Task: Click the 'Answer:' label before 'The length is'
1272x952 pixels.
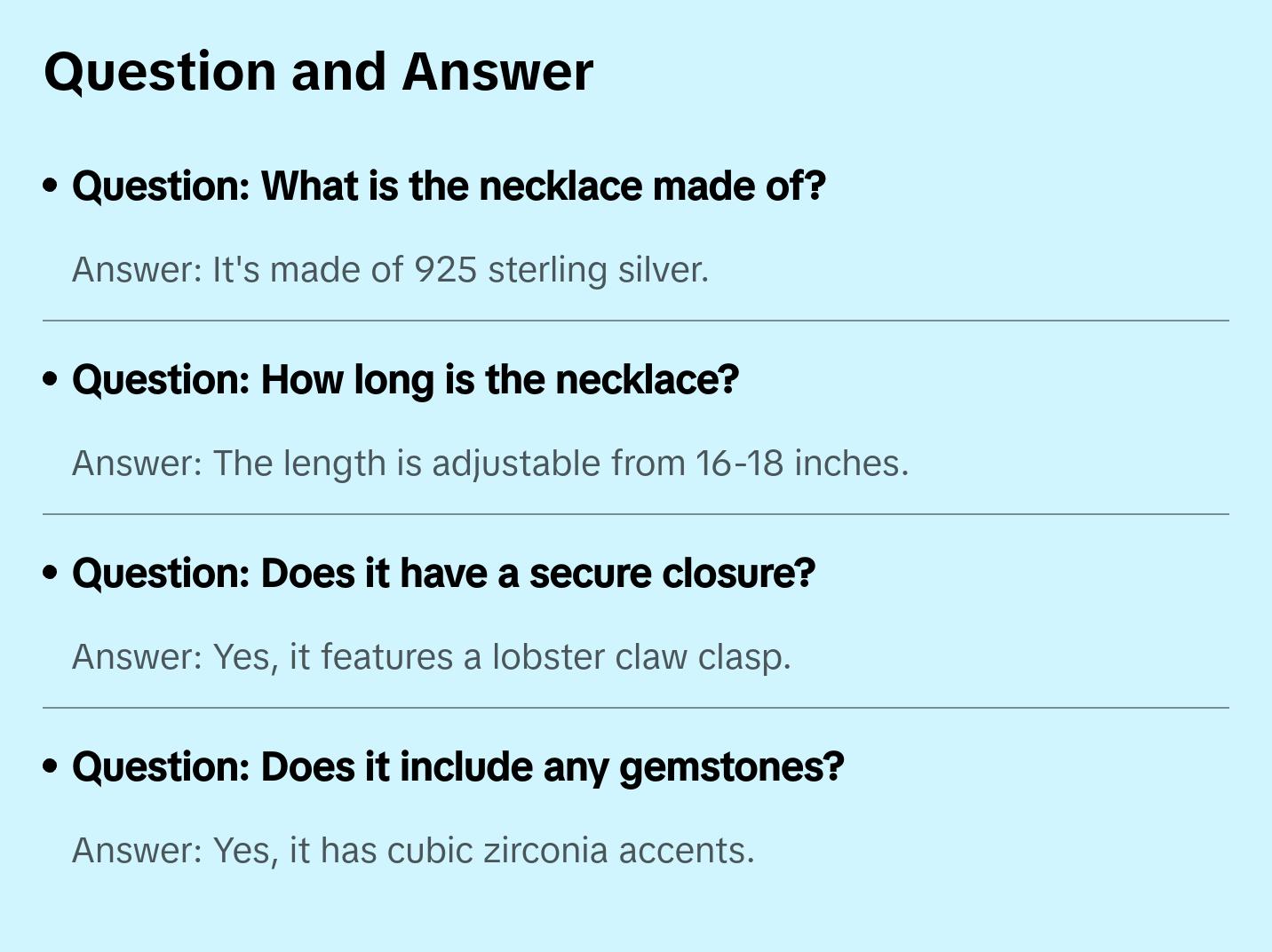Action: (x=138, y=464)
